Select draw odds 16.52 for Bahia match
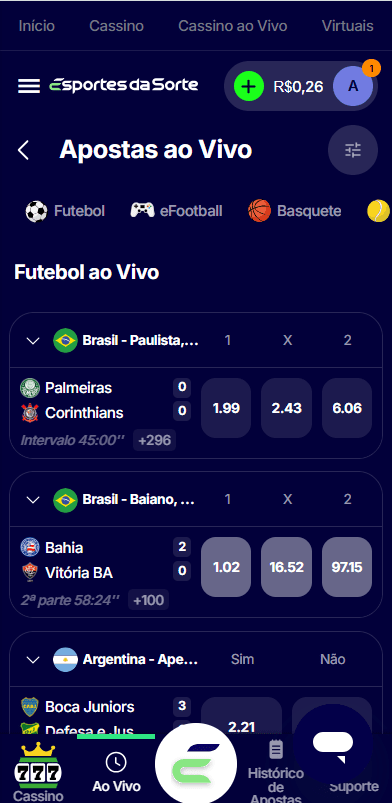Image resolution: width=392 pixels, height=803 pixels. coord(286,567)
